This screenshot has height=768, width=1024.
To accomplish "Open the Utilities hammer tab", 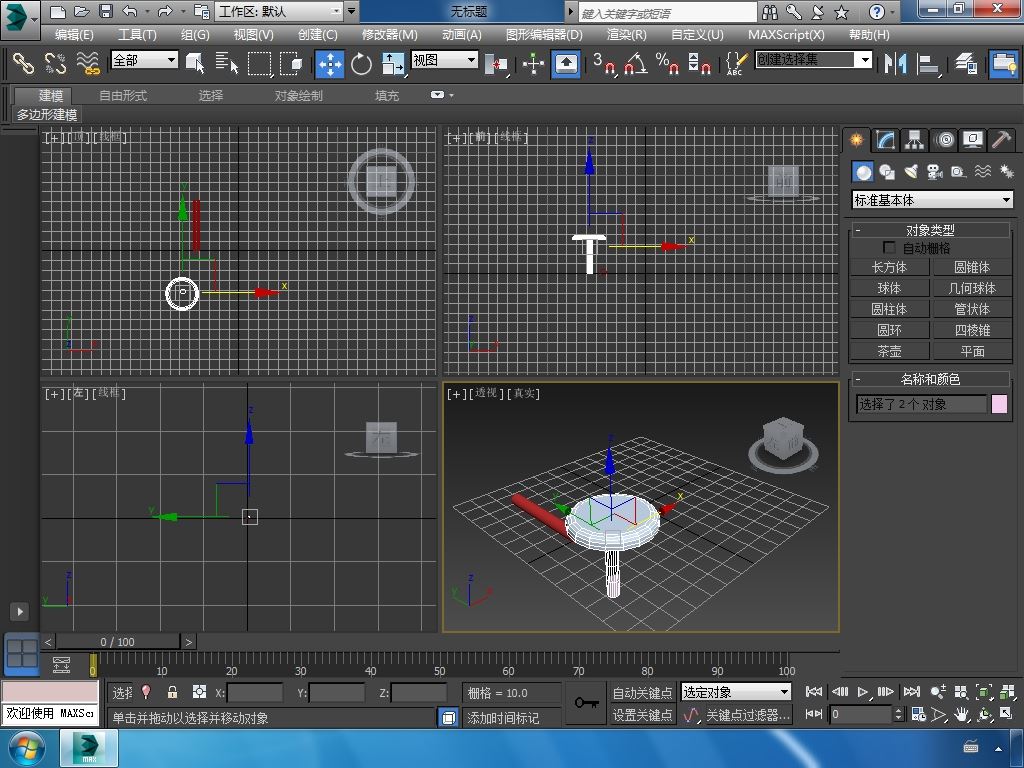I will click(1001, 140).
